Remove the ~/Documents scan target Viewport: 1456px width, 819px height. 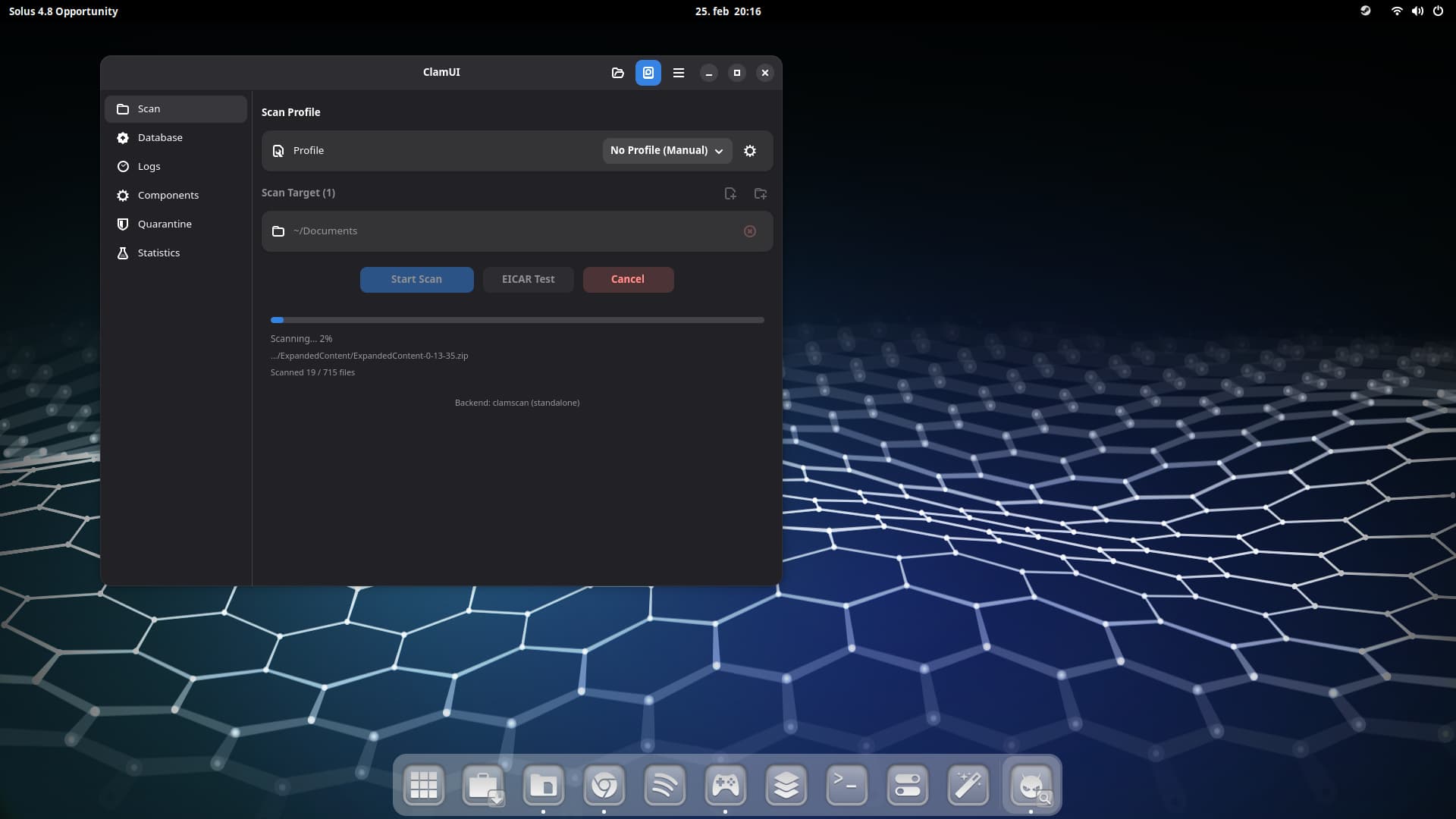(x=750, y=231)
